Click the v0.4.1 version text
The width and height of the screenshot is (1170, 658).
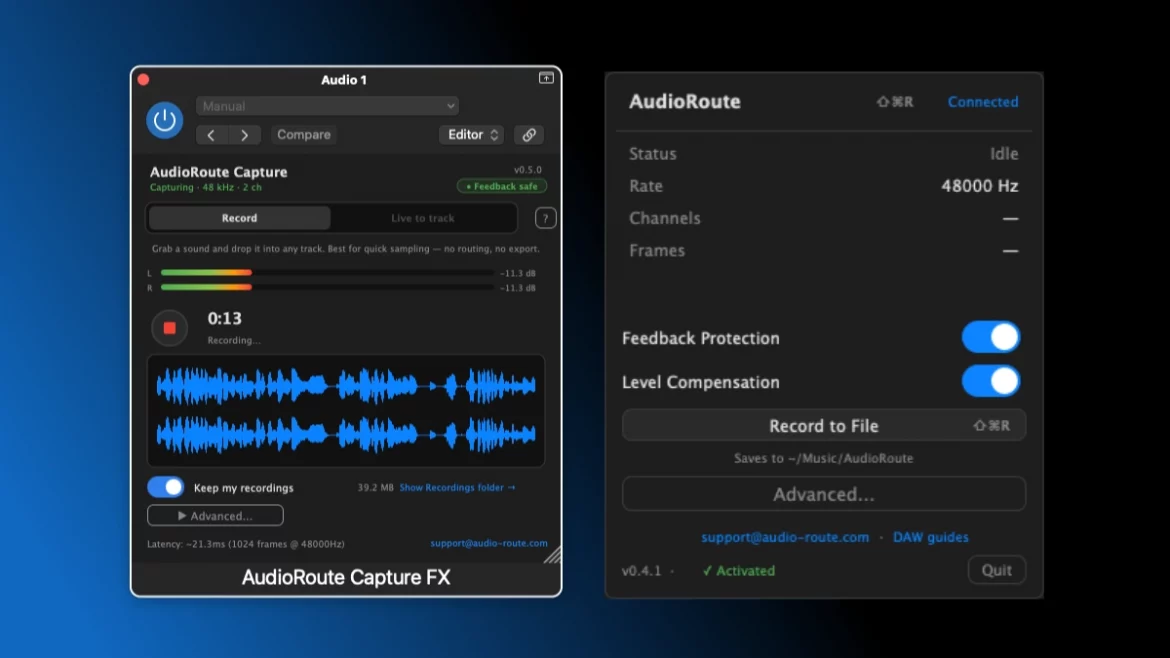[642, 571]
